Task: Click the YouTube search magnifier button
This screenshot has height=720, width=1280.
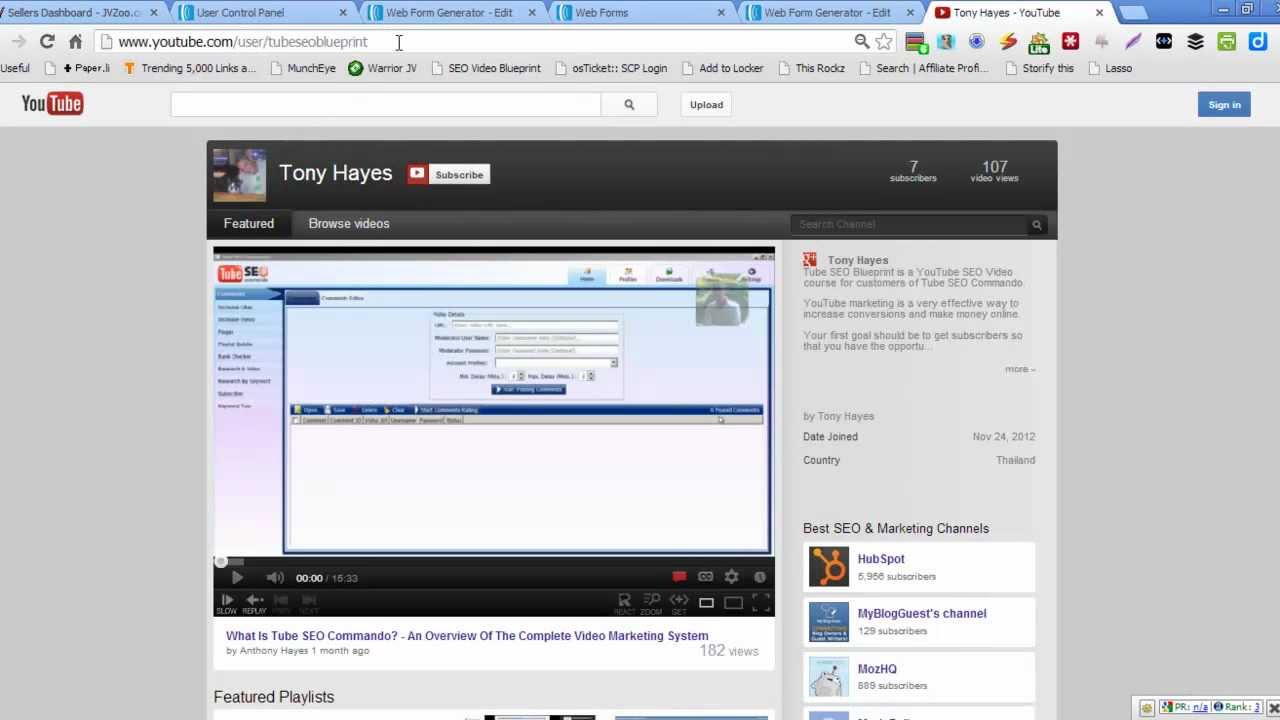Action: 629,104
